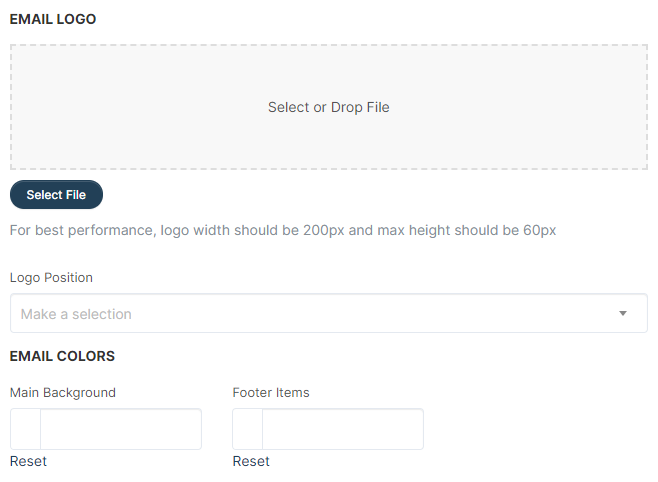Click the EMAIL LOGO section heading
The height and width of the screenshot is (482, 658).
[53, 19]
